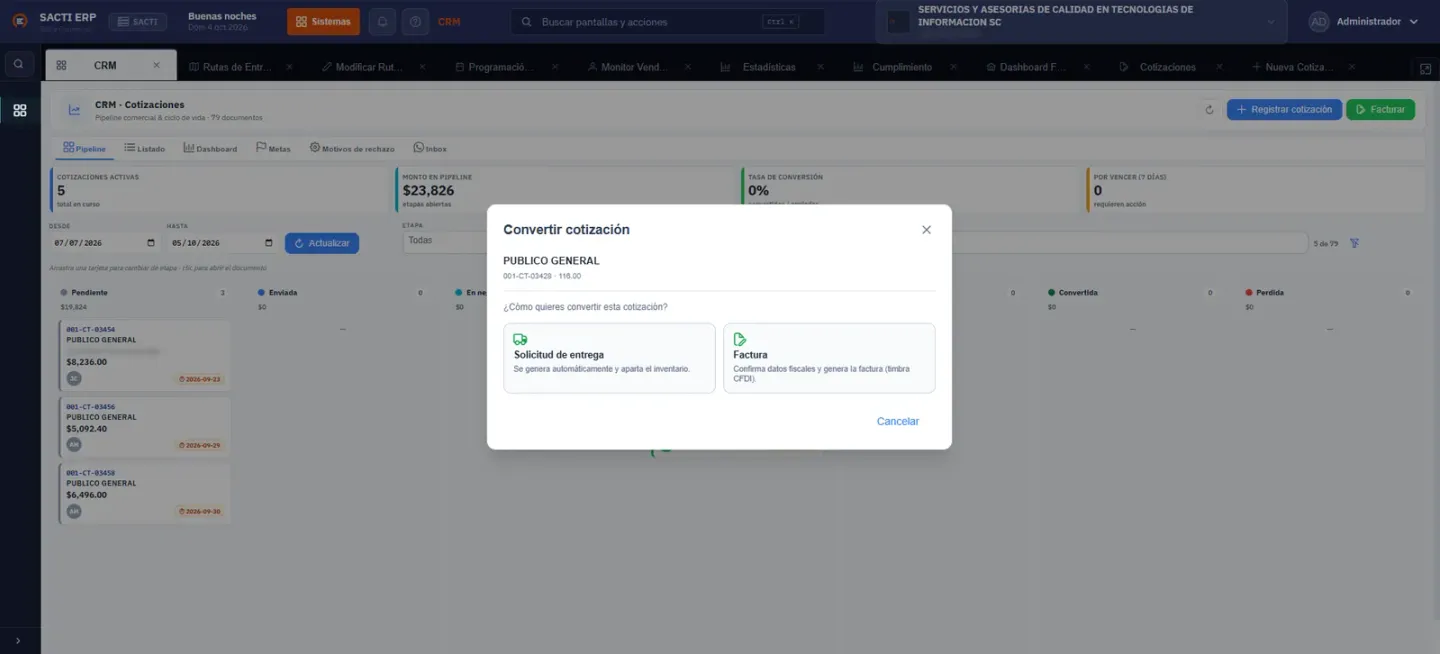Click the SACTI ERP logo icon
The image size is (1440, 654).
point(19,21)
